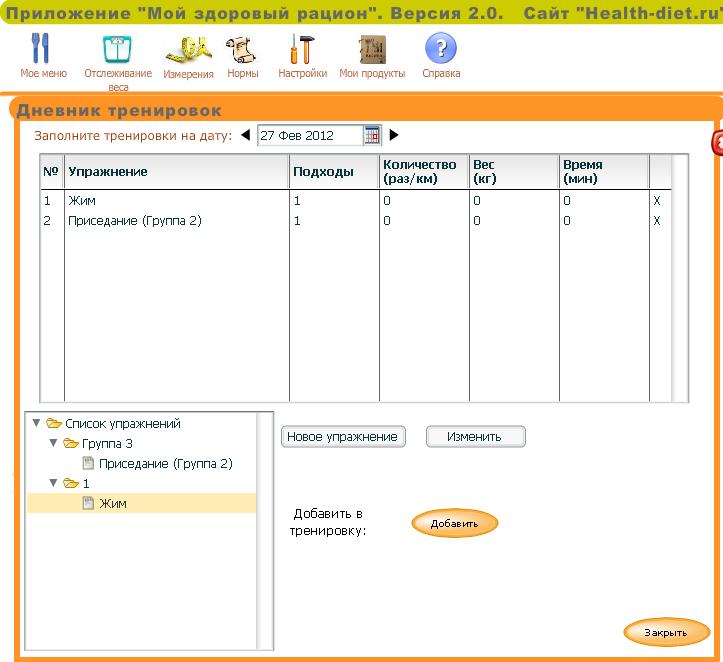The image size is (723, 662).
Task: Collapse the Группа 3 folder
Action: pyautogui.click(x=53, y=443)
